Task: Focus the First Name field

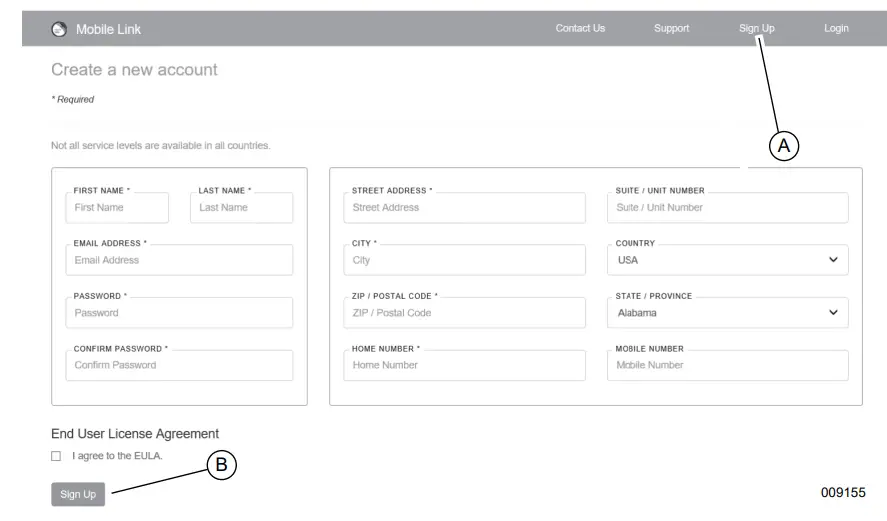Action: click(x=117, y=208)
